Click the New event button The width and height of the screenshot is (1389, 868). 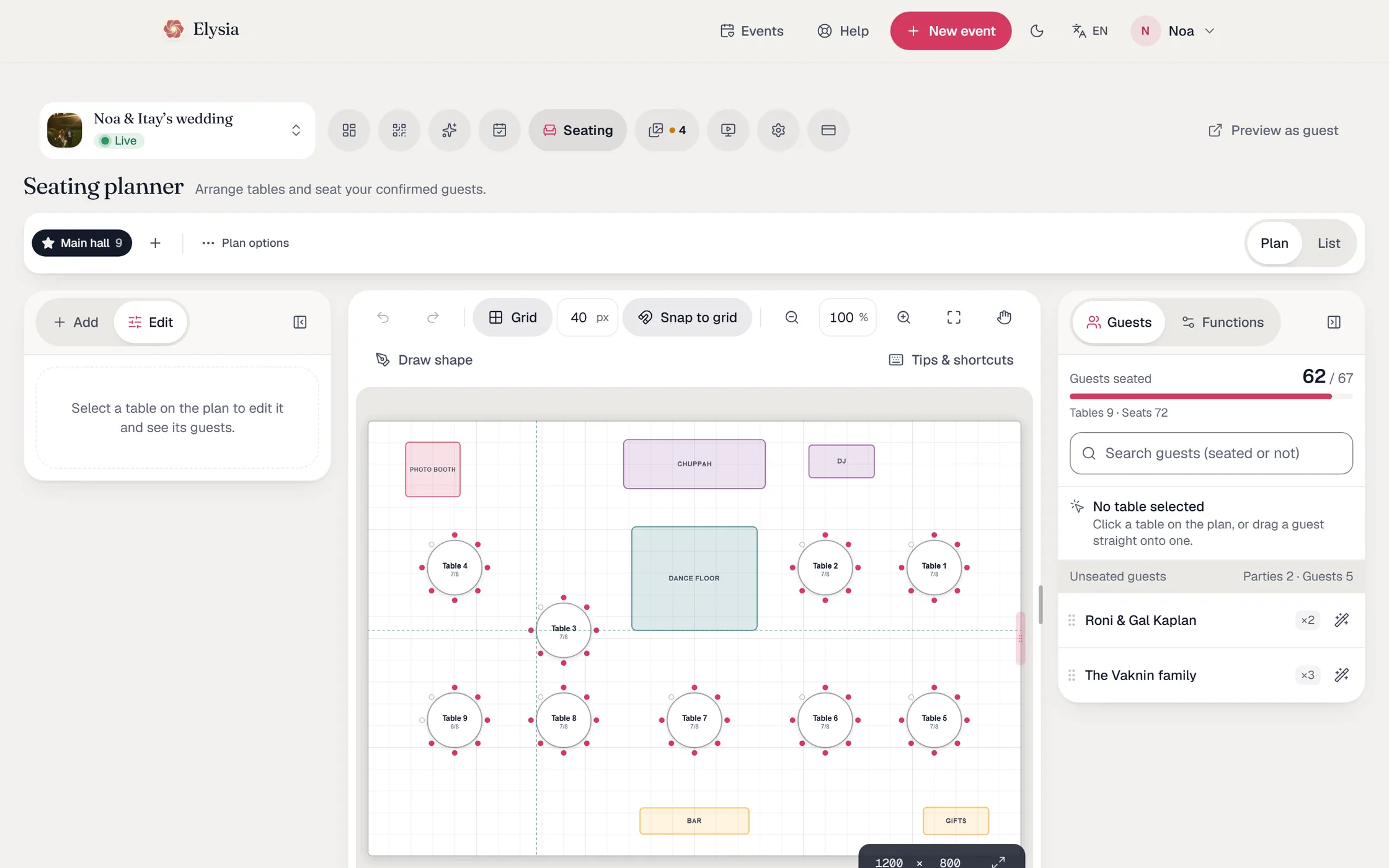pyautogui.click(x=951, y=31)
